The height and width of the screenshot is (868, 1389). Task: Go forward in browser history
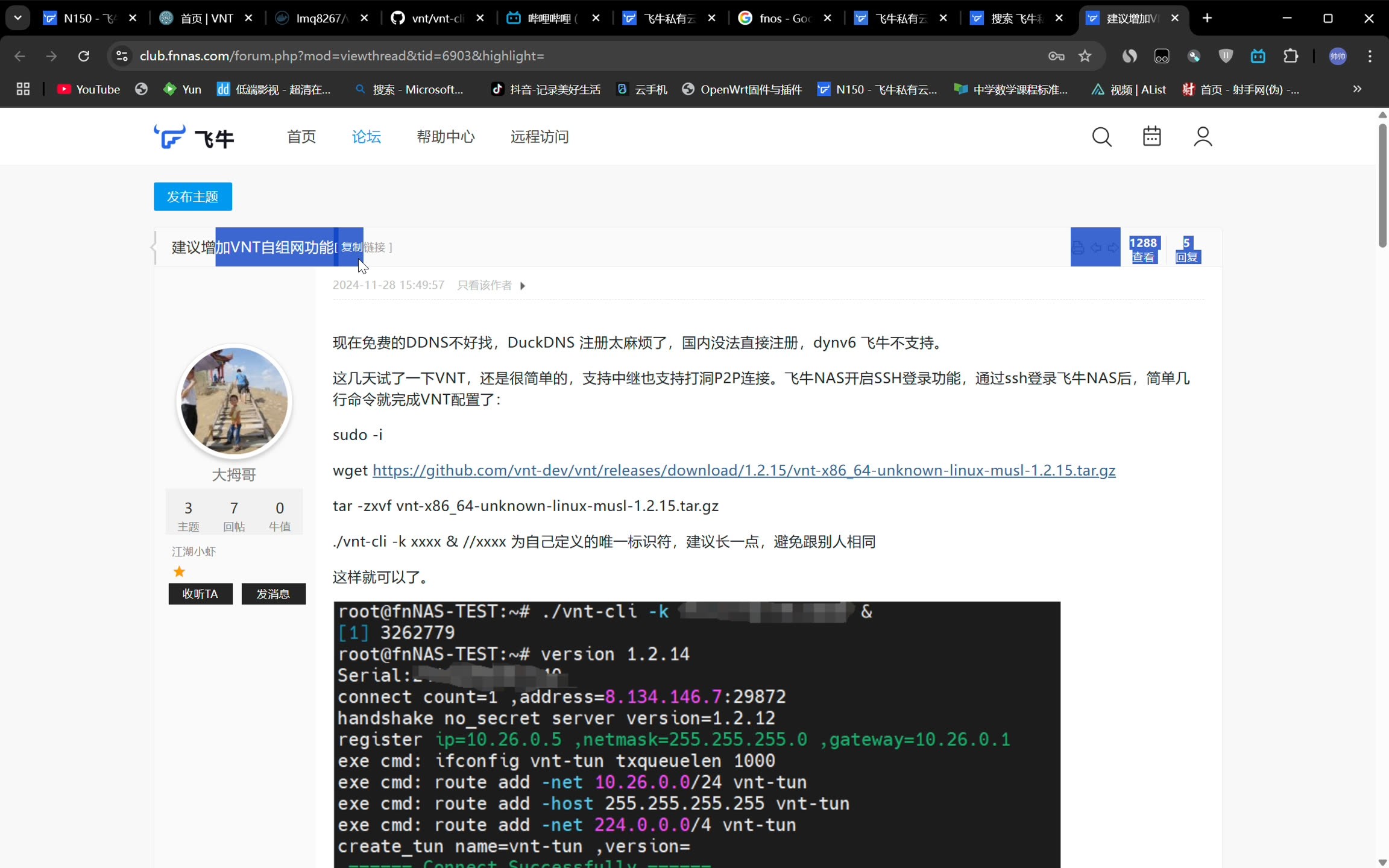(51, 56)
